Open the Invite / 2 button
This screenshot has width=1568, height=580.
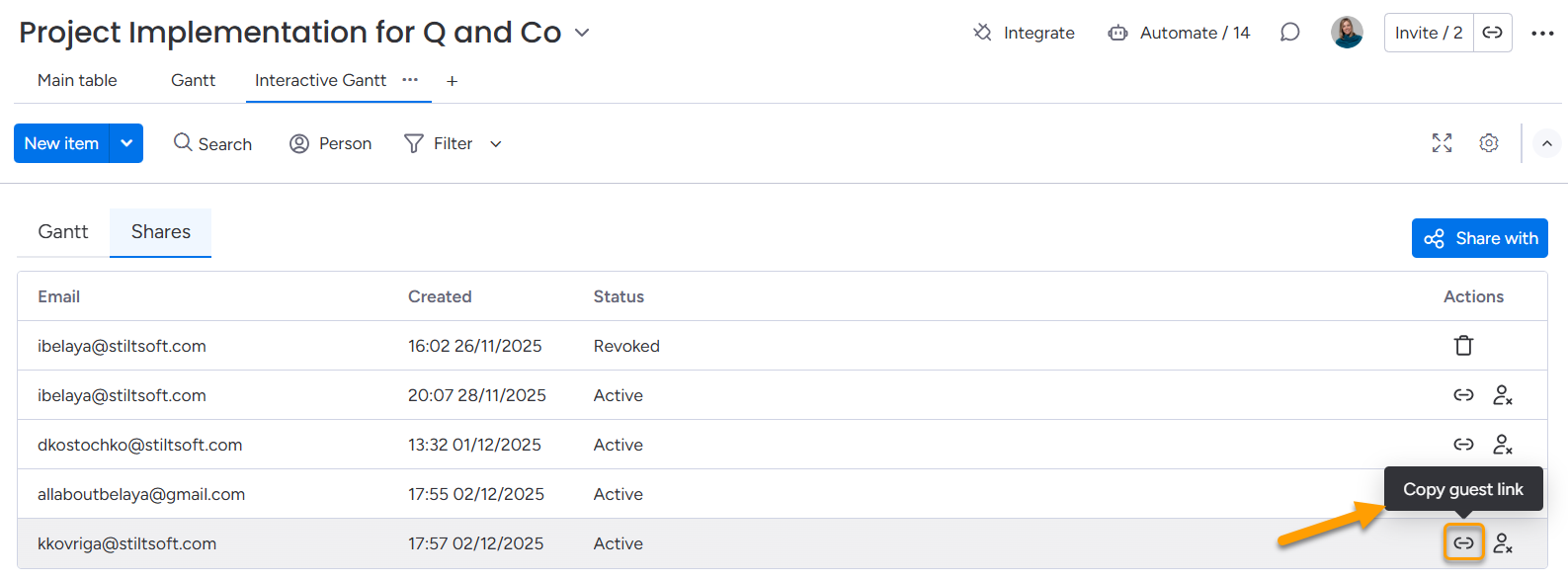1428,33
